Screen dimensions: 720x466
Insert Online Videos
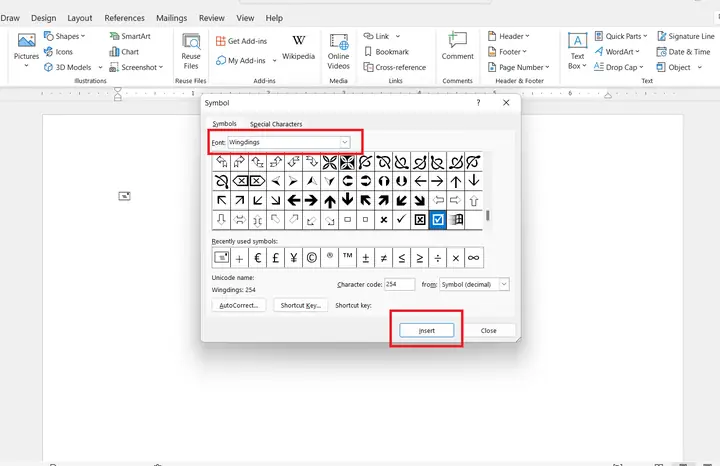(x=338, y=51)
